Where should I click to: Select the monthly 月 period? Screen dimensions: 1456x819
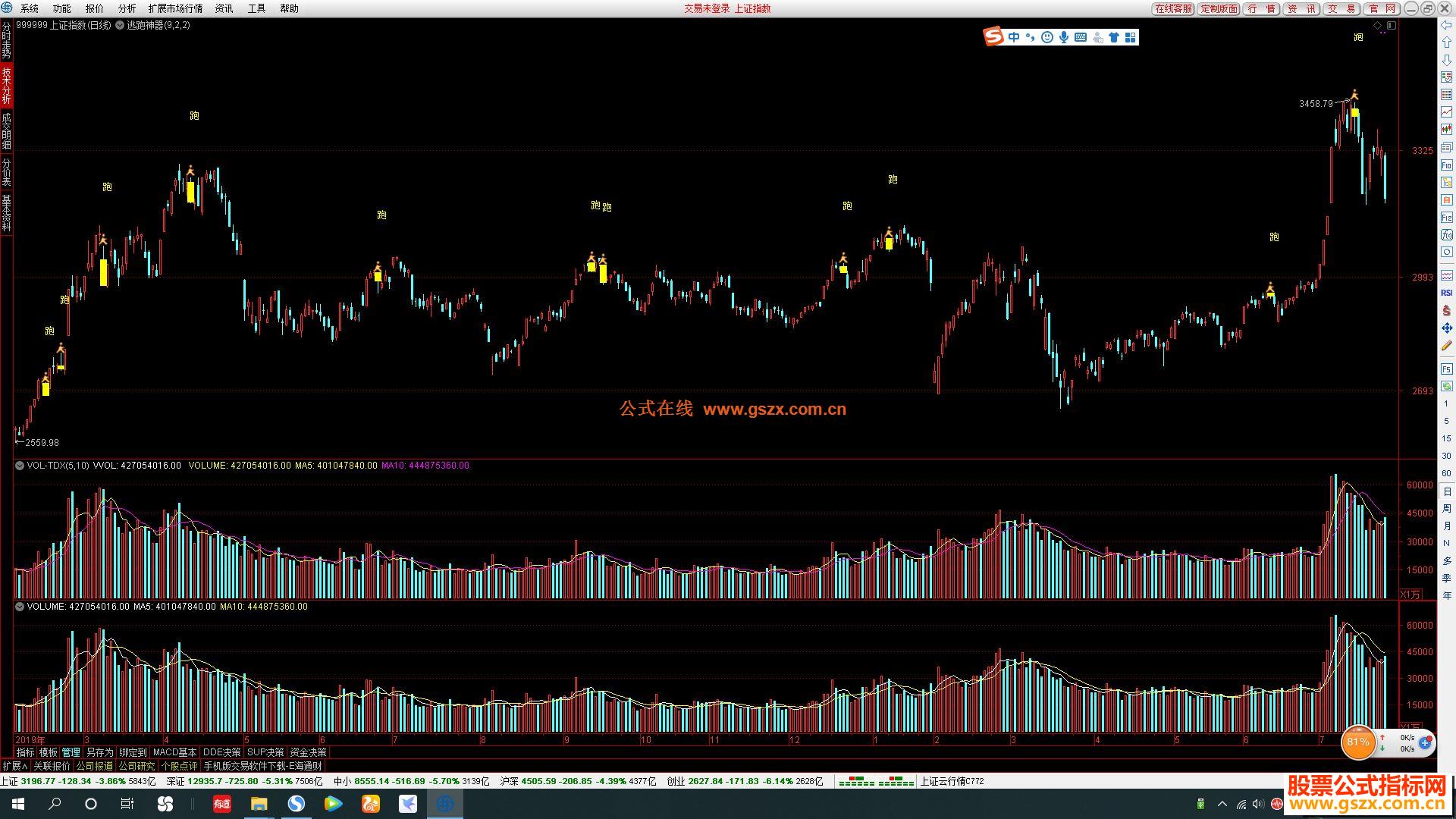click(x=1446, y=526)
